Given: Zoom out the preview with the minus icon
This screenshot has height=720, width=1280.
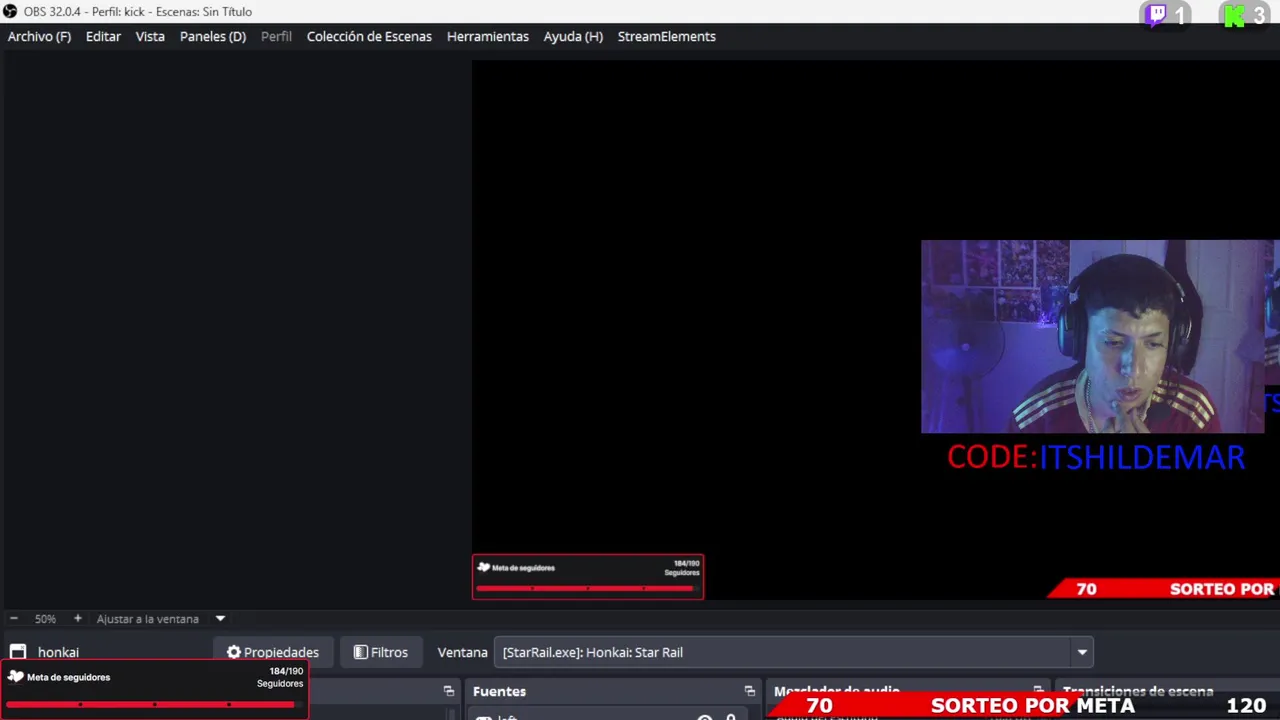Looking at the screenshot, I should coord(14,619).
